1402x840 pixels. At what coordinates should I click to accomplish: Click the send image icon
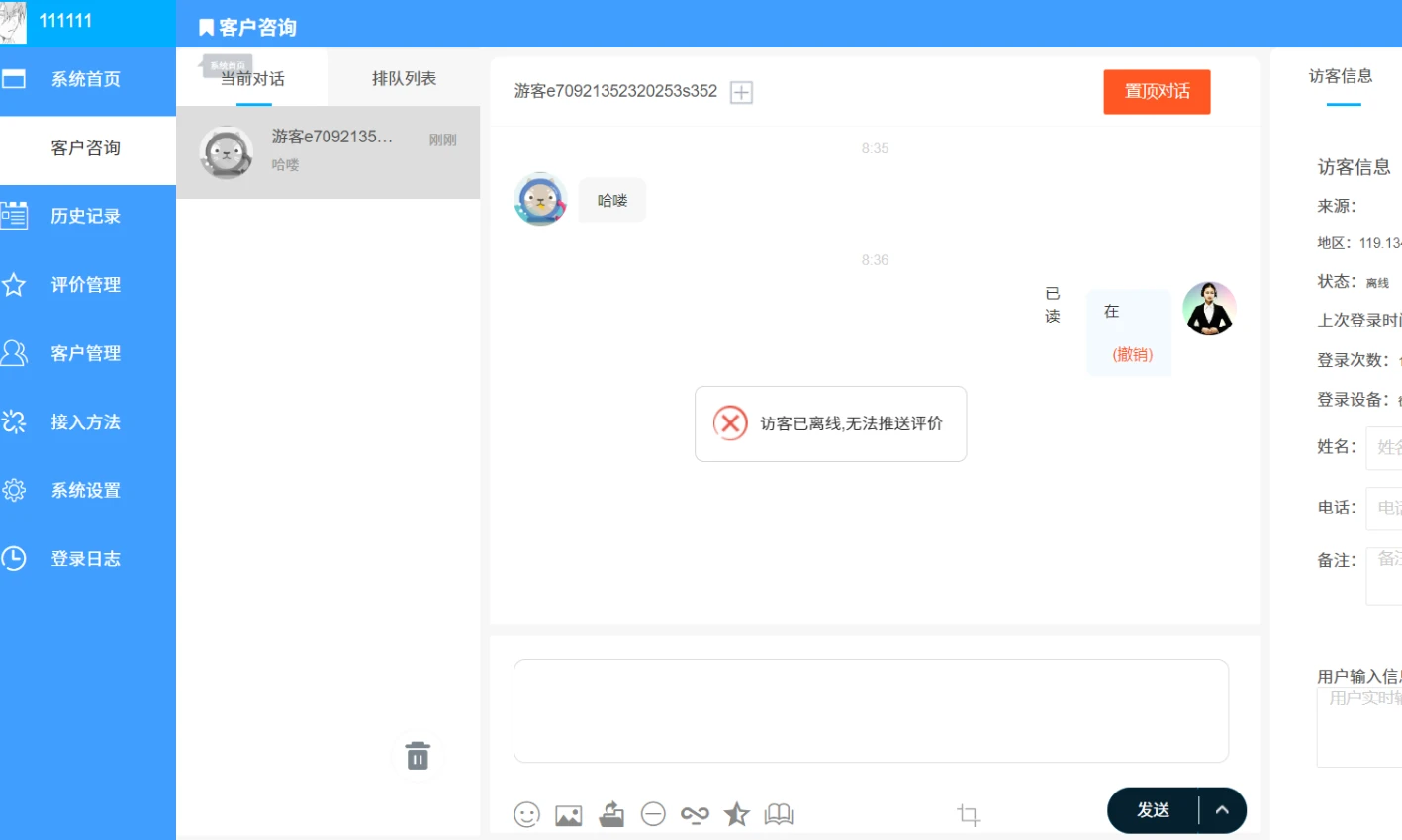(x=569, y=815)
